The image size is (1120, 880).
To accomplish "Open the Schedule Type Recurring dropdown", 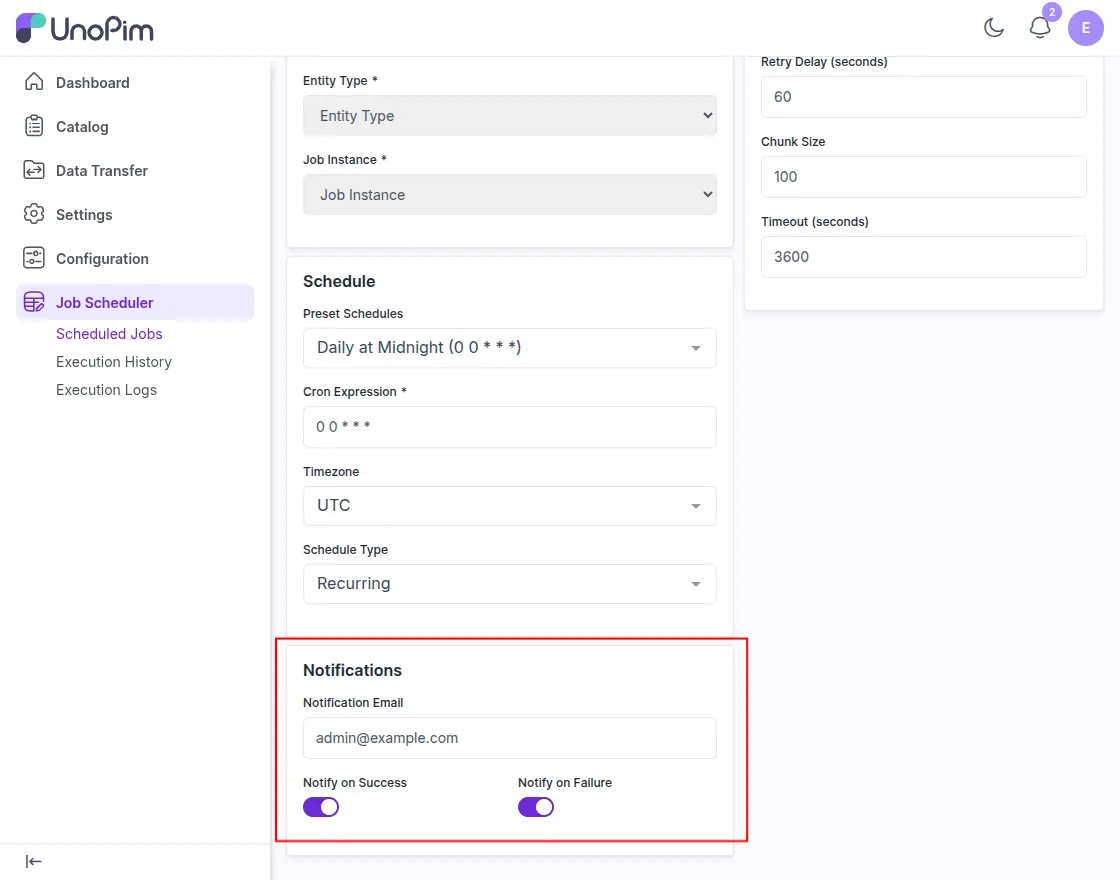I will [509, 584].
